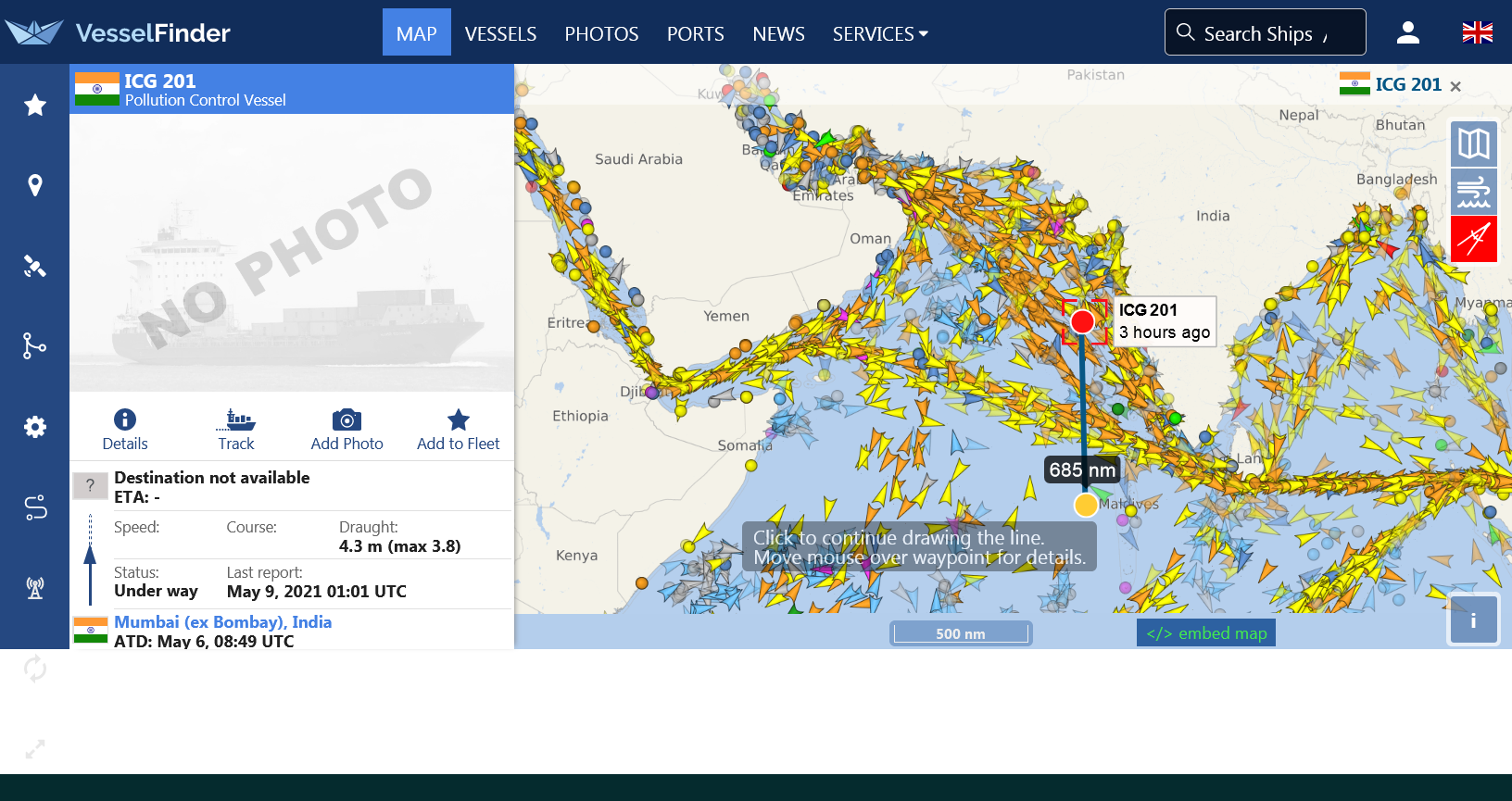
Task: Close the ICG 201 map label
Action: tap(1455, 86)
